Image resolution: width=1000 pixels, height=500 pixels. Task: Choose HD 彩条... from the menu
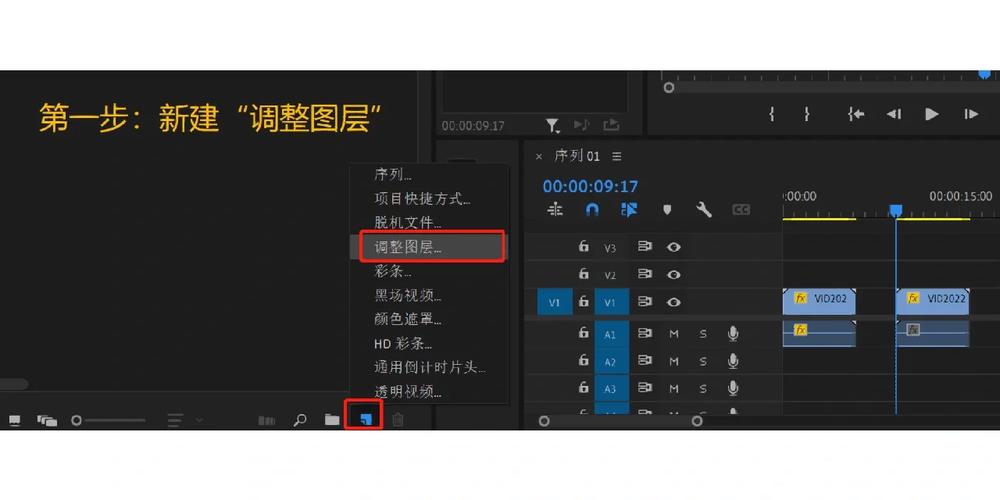coord(403,344)
